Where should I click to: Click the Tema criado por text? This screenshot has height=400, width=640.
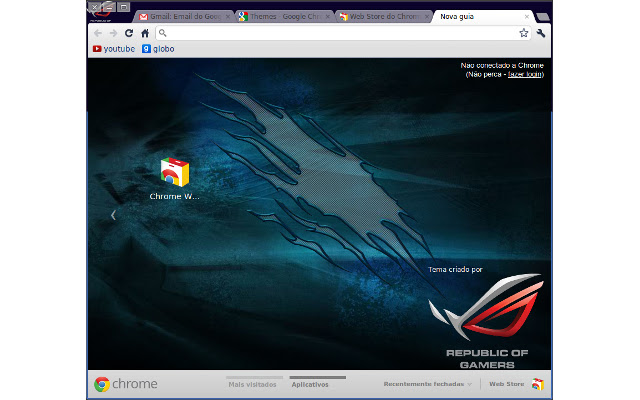455,269
